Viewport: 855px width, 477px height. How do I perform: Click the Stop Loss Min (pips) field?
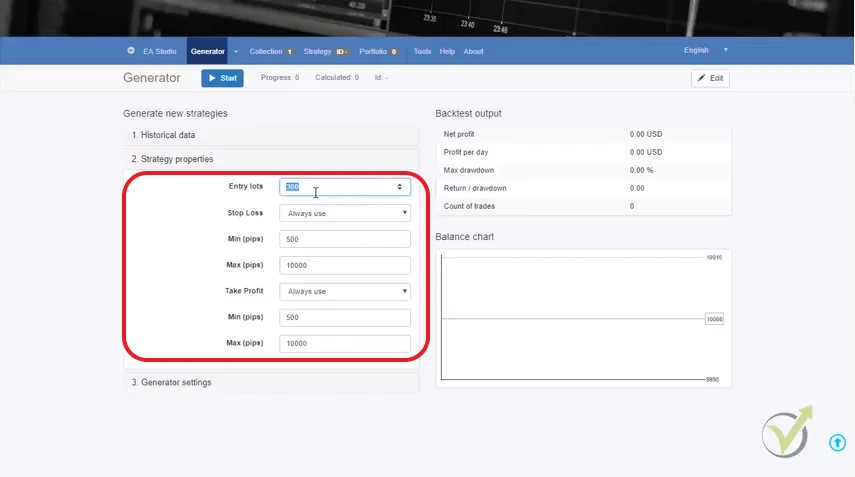tap(345, 239)
